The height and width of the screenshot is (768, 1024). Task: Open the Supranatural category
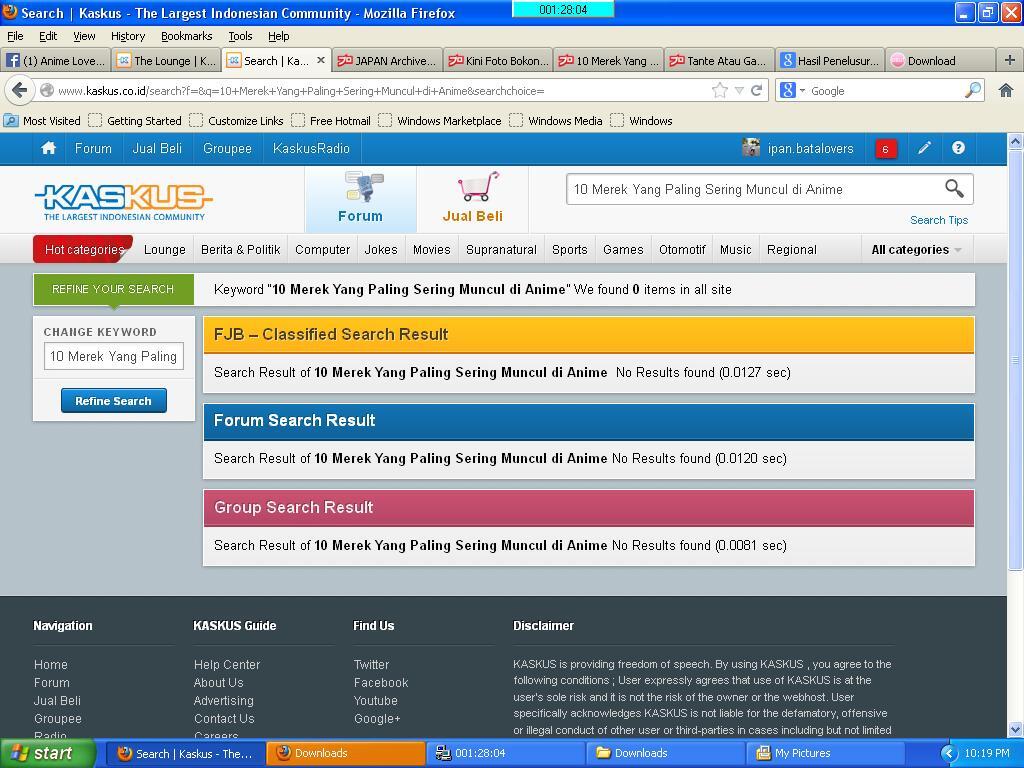501,249
